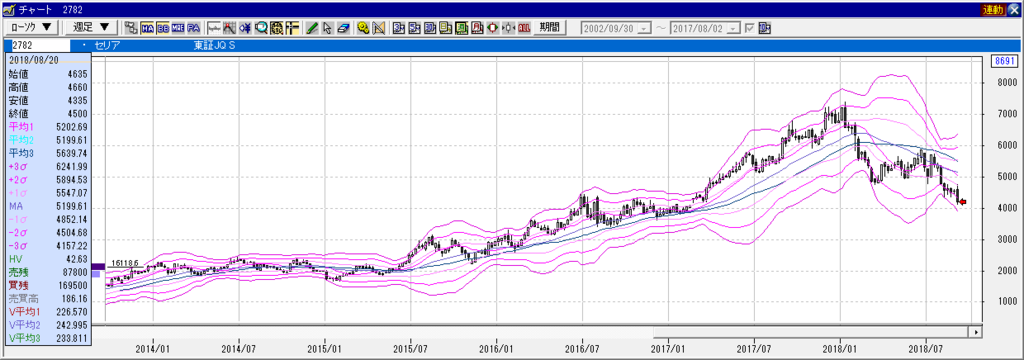Image resolution: width=1024 pixels, height=360 pixels.
Task: Click the red ALL period icon
Action: (x=524, y=28)
